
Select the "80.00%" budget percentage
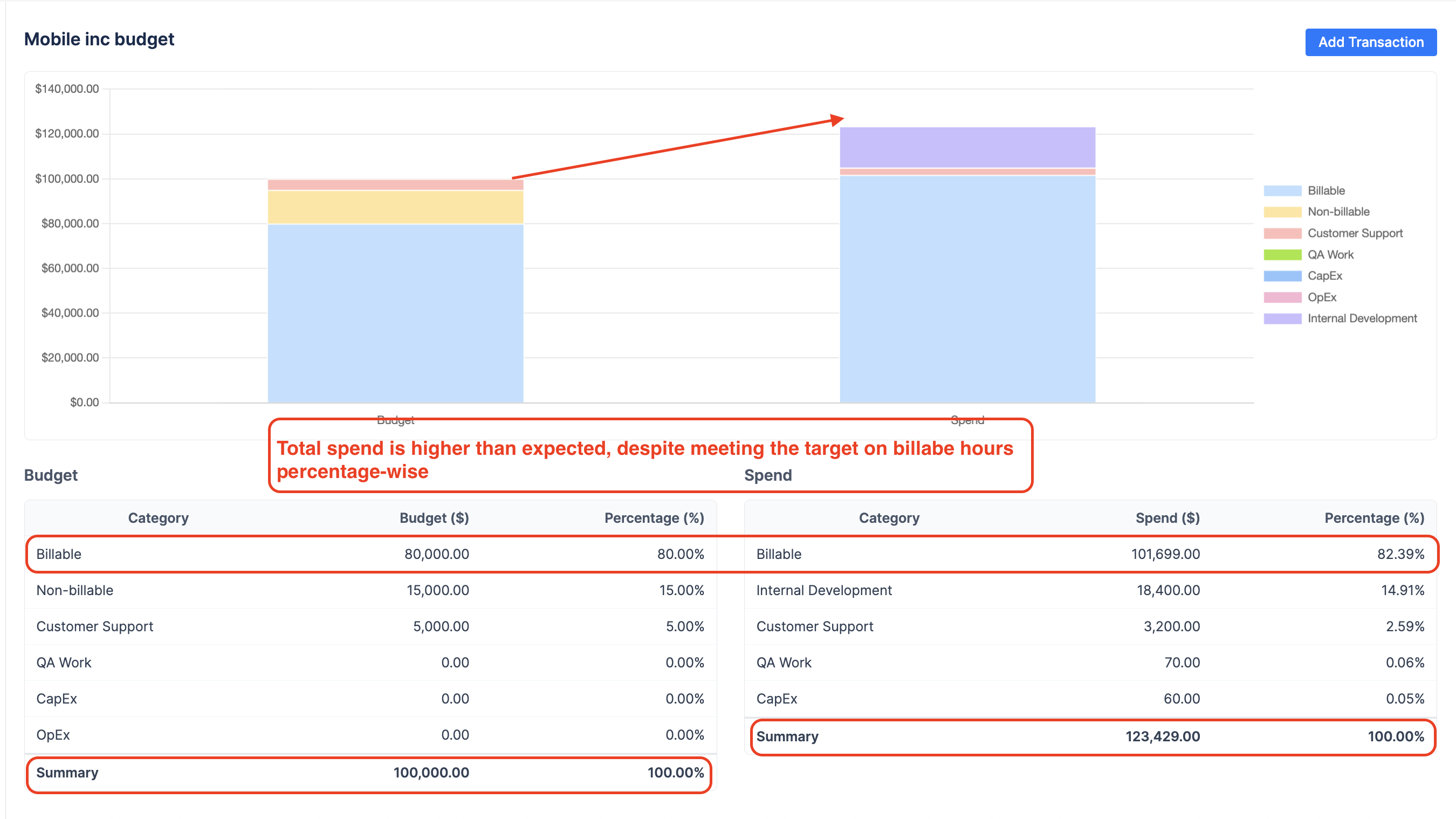click(x=681, y=554)
